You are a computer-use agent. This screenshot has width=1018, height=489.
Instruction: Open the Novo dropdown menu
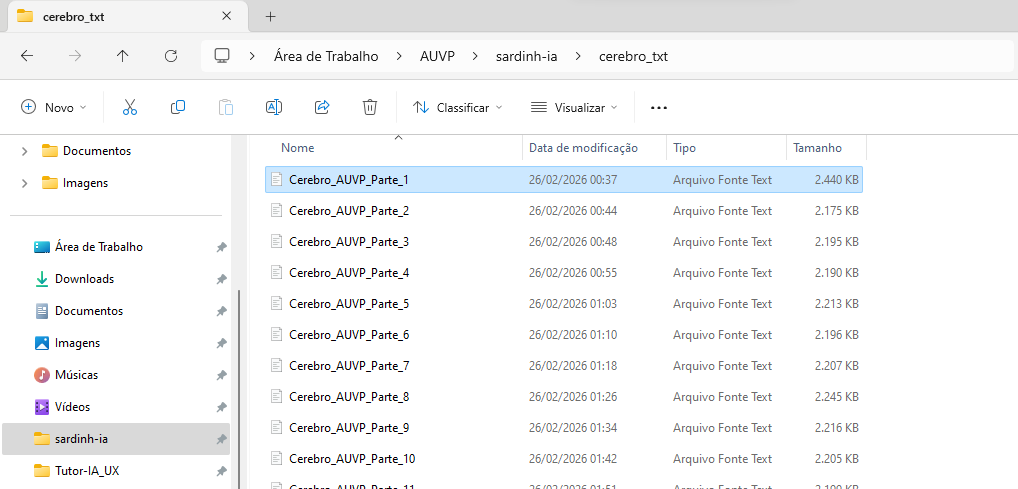[54, 107]
